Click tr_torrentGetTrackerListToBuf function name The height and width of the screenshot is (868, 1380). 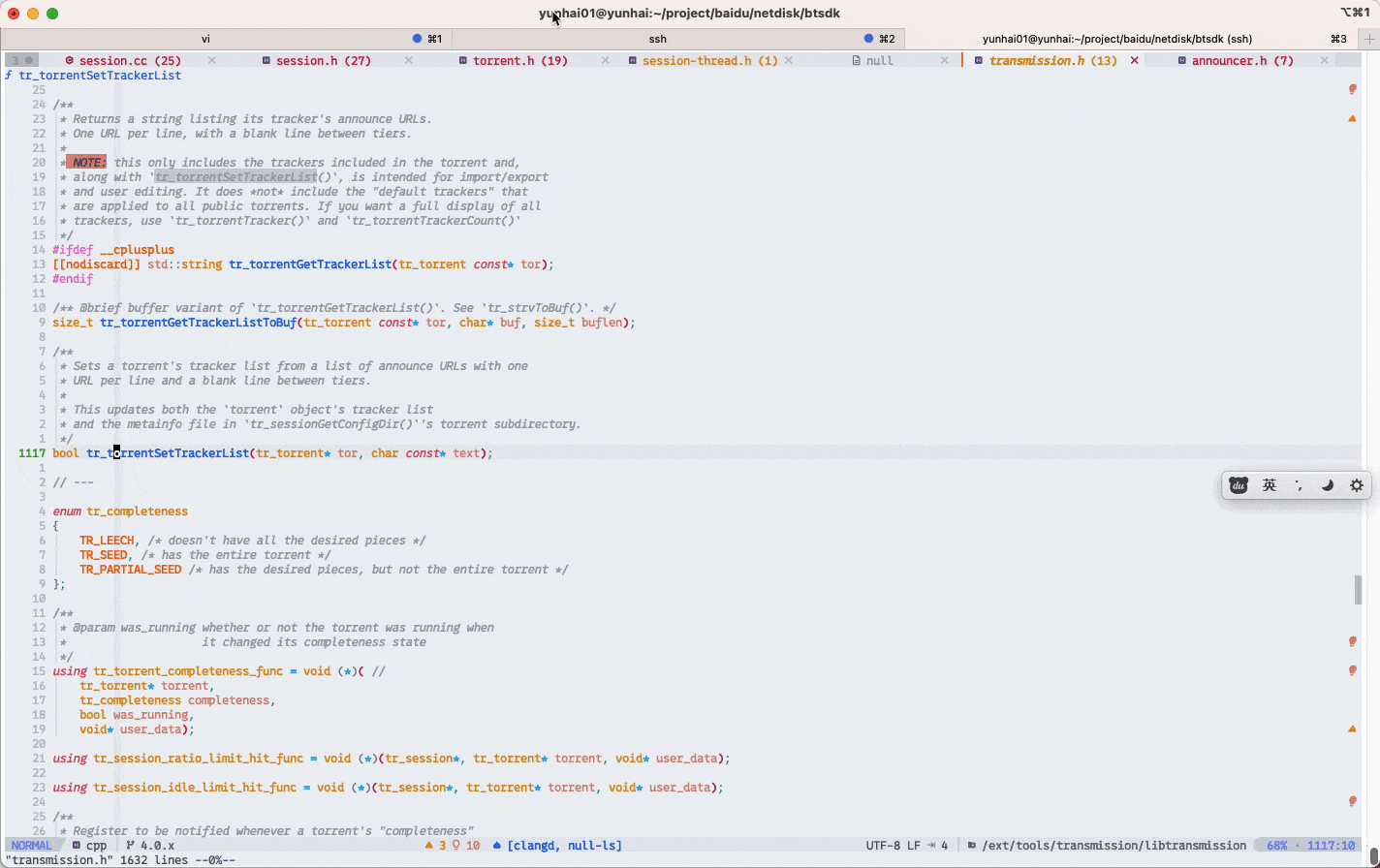[199, 322]
